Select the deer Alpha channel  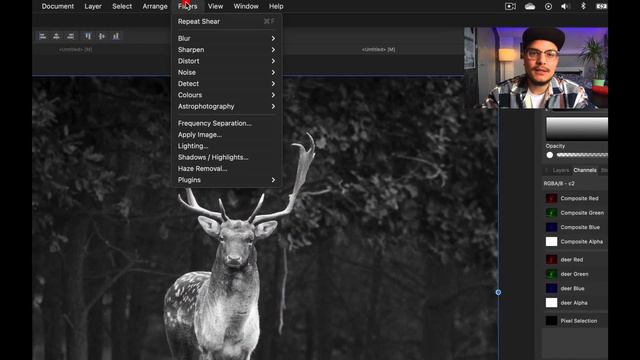pos(576,303)
